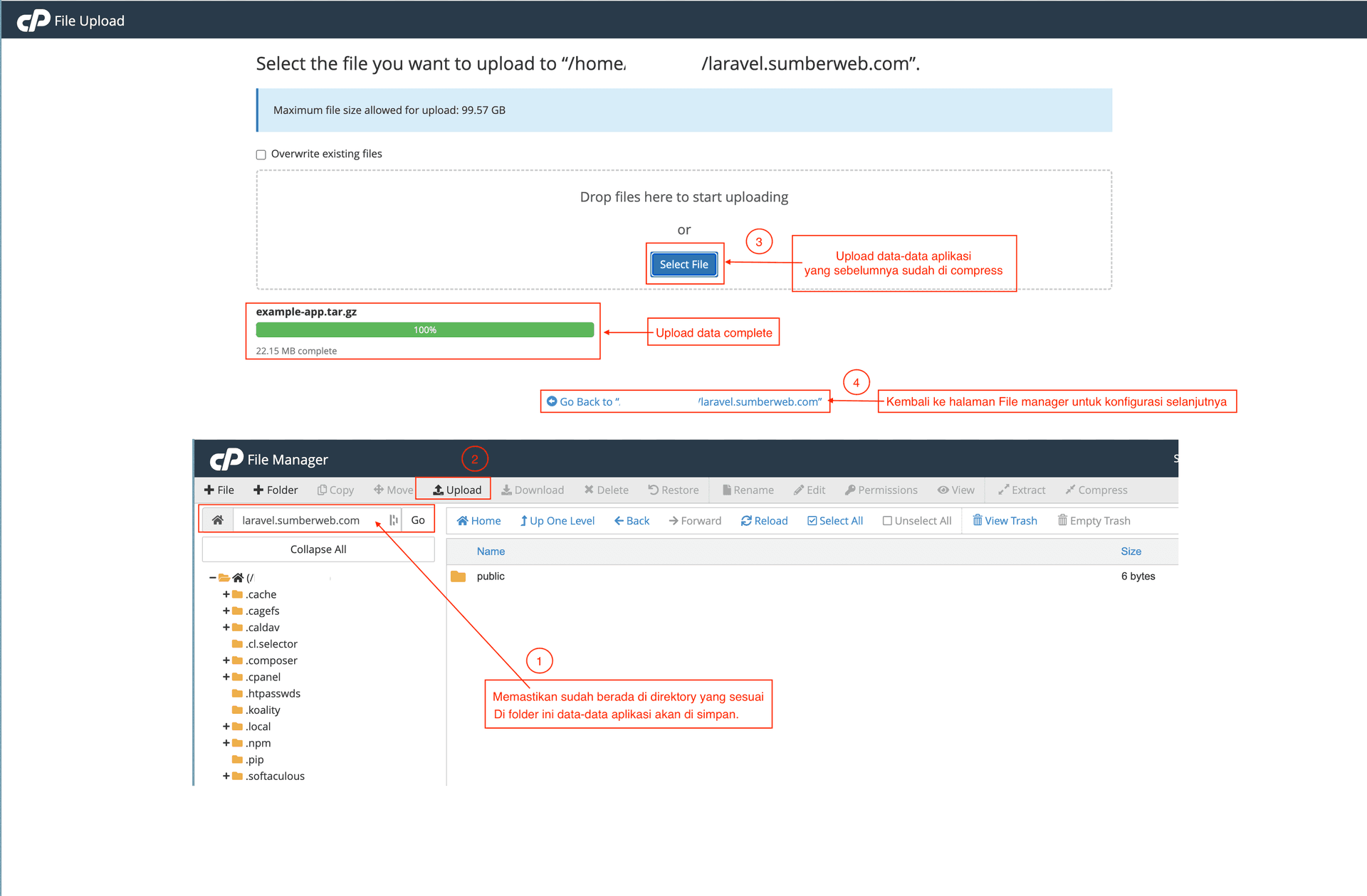This screenshot has width=1367, height=896.
Task: Create new item with + File
Action: point(219,490)
